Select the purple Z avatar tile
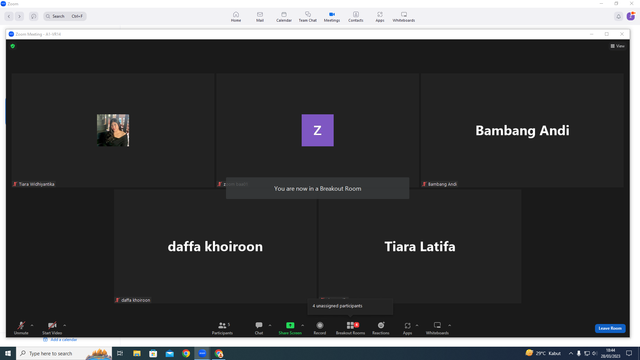Screen dimensions: 640x360 coord(318,130)
